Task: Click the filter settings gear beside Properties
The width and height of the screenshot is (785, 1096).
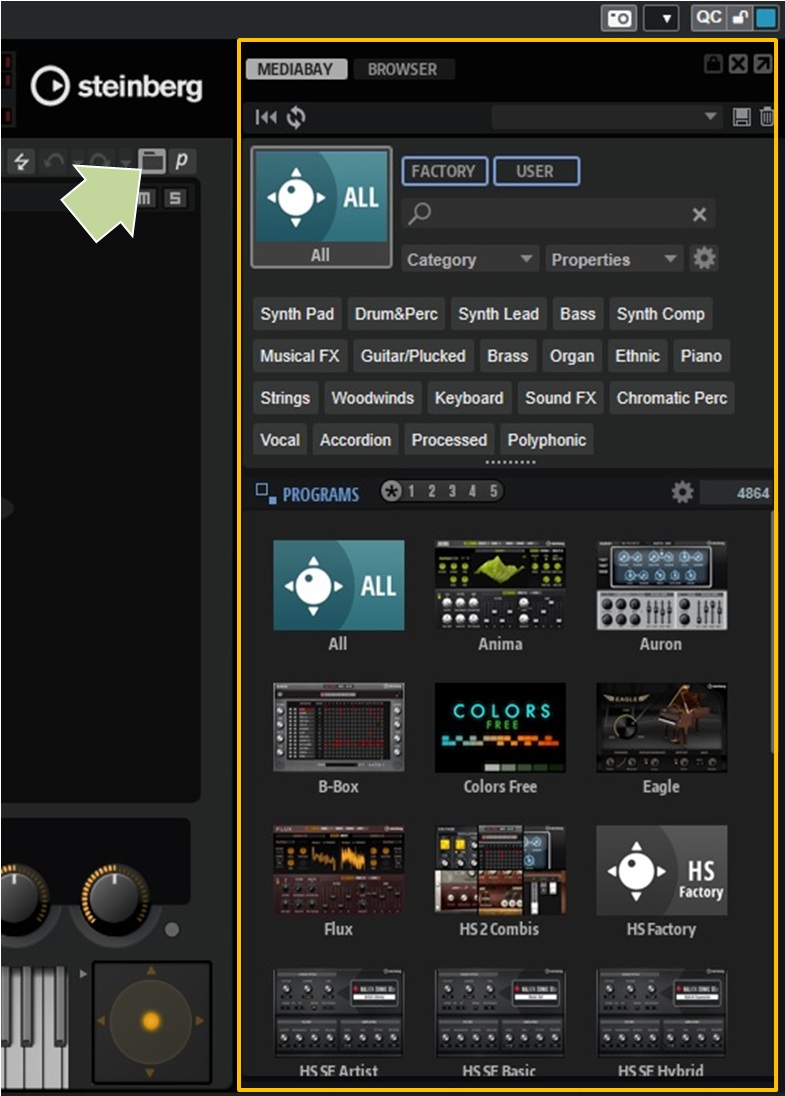Action: pos(704,259)
